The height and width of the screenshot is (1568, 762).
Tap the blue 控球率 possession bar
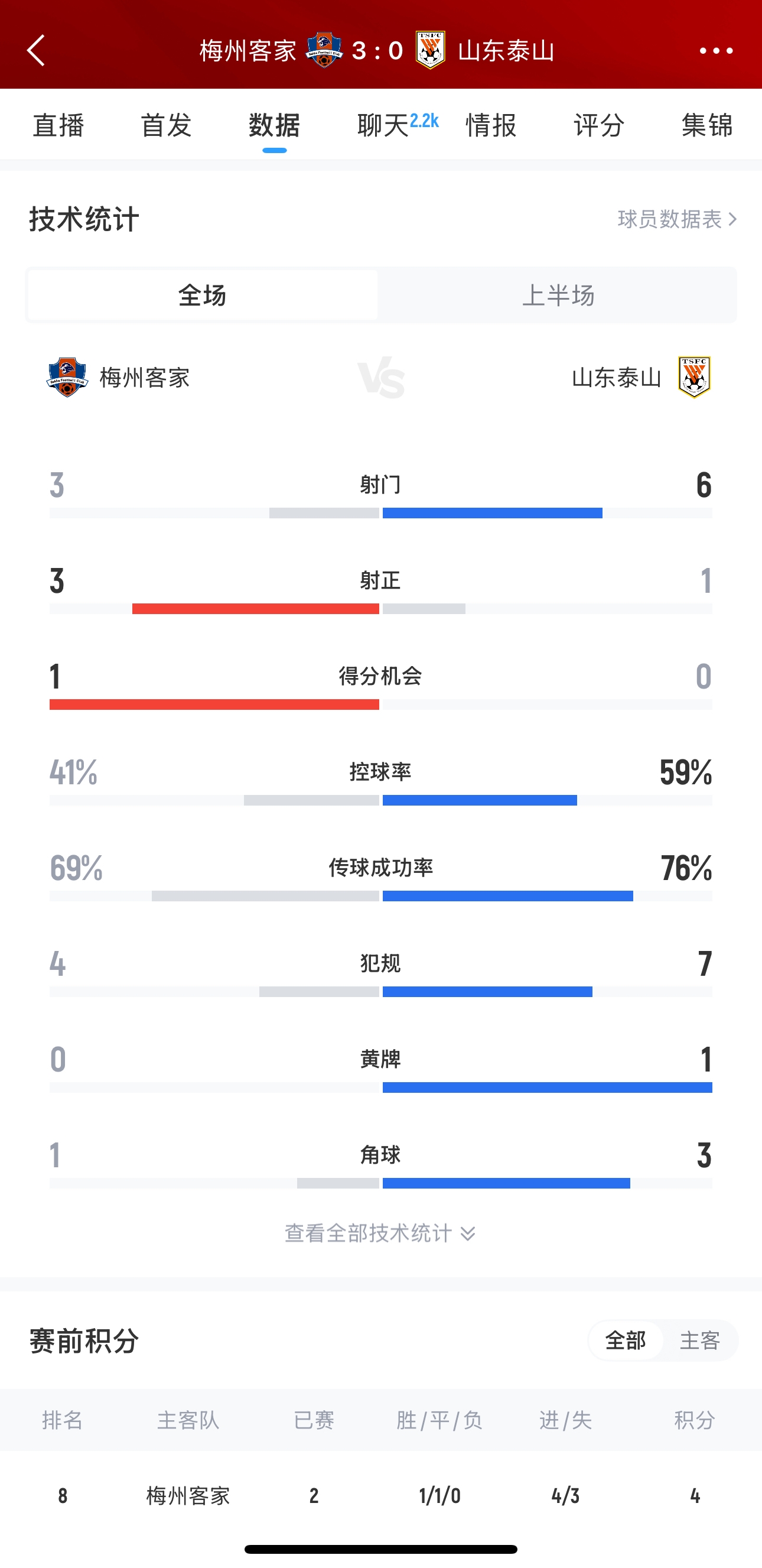(x=479, y=800)
